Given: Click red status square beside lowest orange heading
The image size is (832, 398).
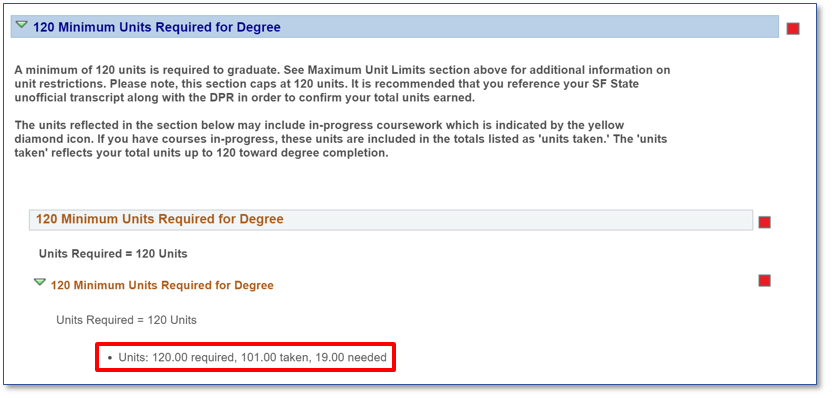Looking at the screenshot, I should click(764, 280).
